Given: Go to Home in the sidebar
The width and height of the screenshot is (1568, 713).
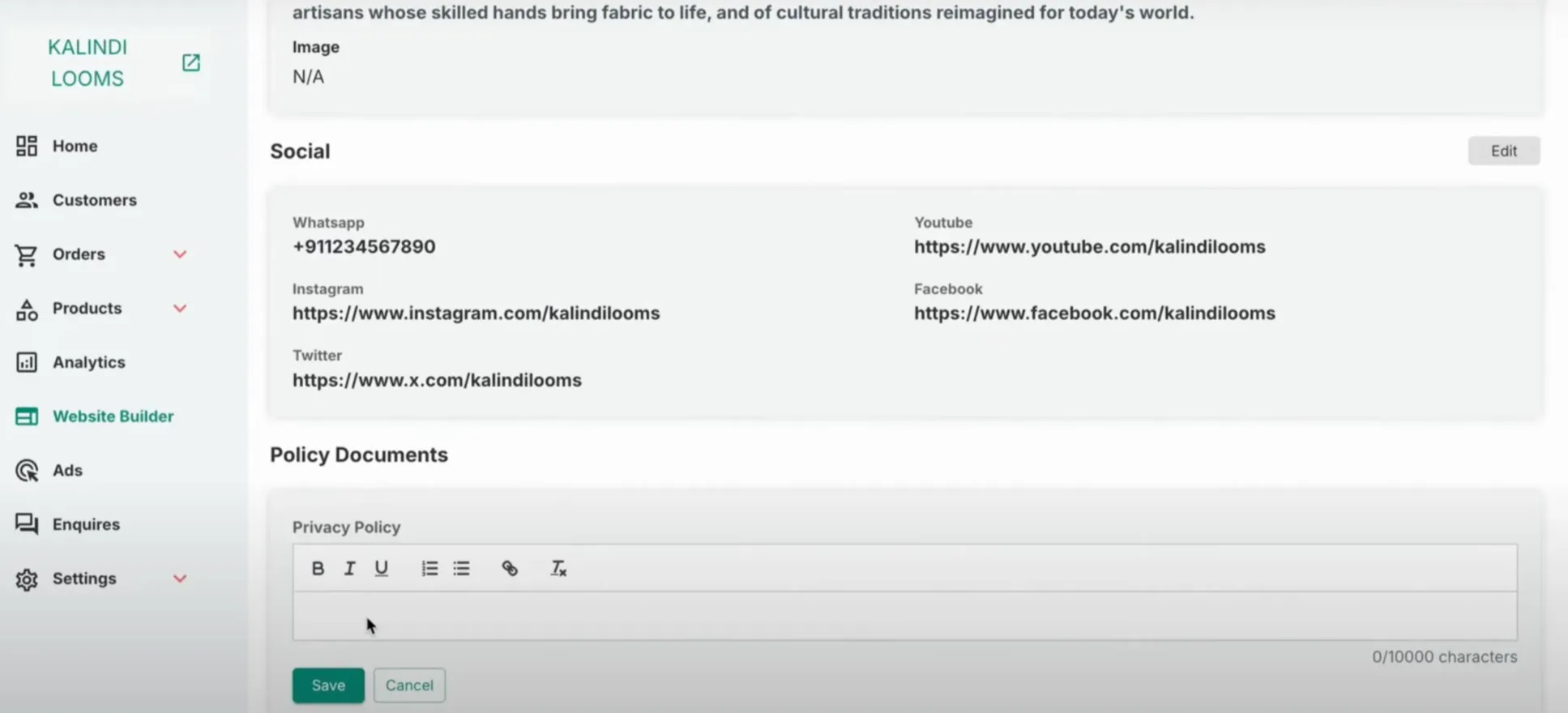Looking at the screenshot, I should [75, 146].
